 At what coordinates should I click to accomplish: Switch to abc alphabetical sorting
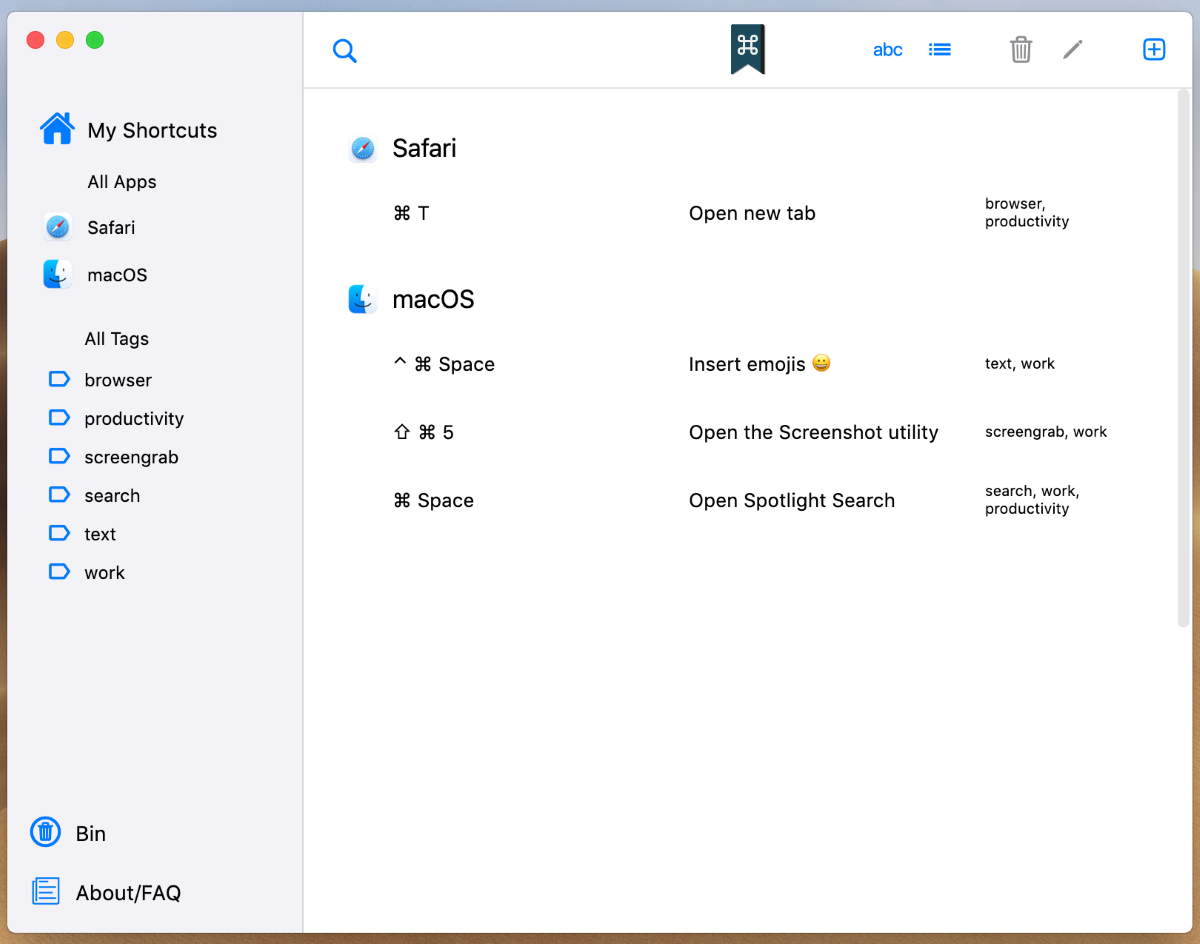[x=888, y=50]
